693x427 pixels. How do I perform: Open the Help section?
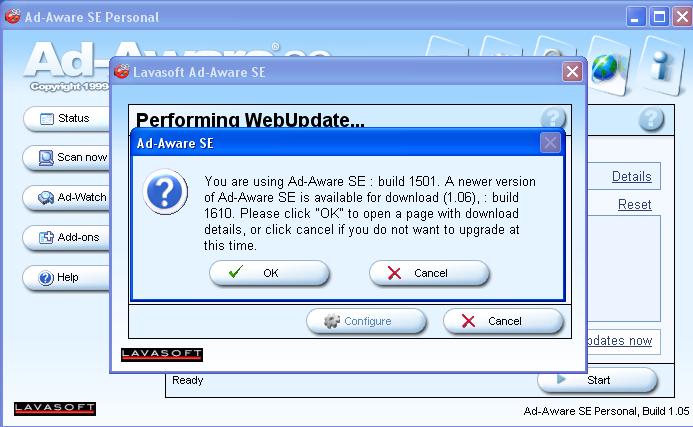click(x=66, y=278)
